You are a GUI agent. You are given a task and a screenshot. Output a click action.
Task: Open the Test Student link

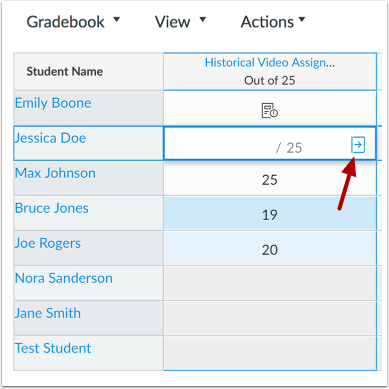point(53,348)
